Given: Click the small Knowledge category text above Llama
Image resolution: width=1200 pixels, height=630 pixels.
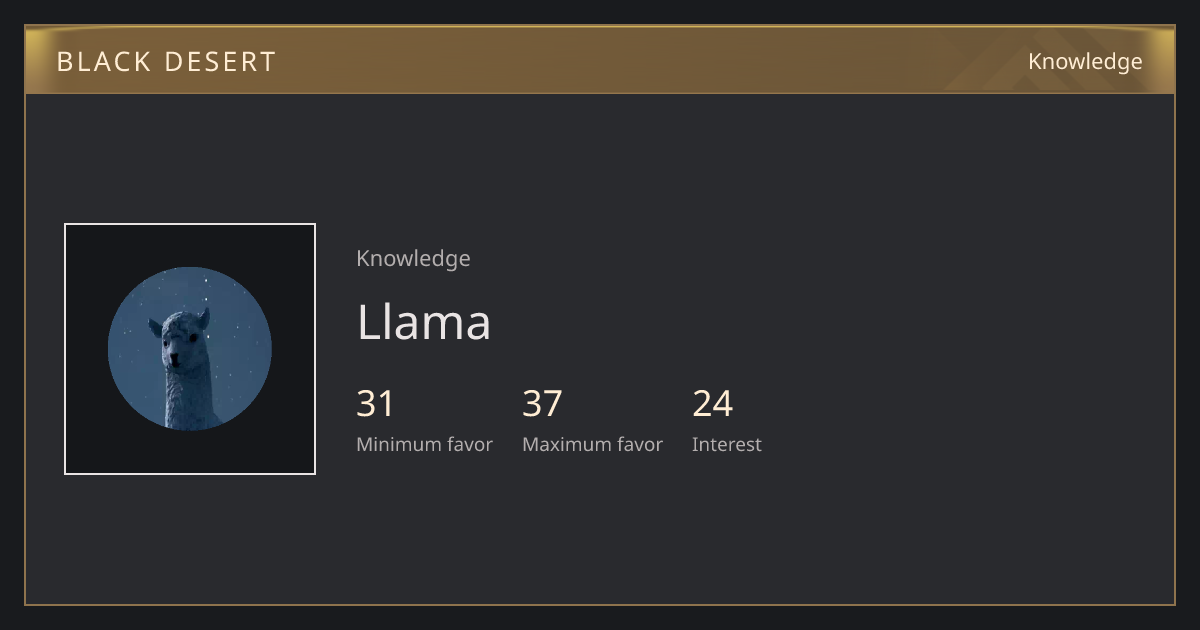Looking at the screenshot, I should click(413, 259).
